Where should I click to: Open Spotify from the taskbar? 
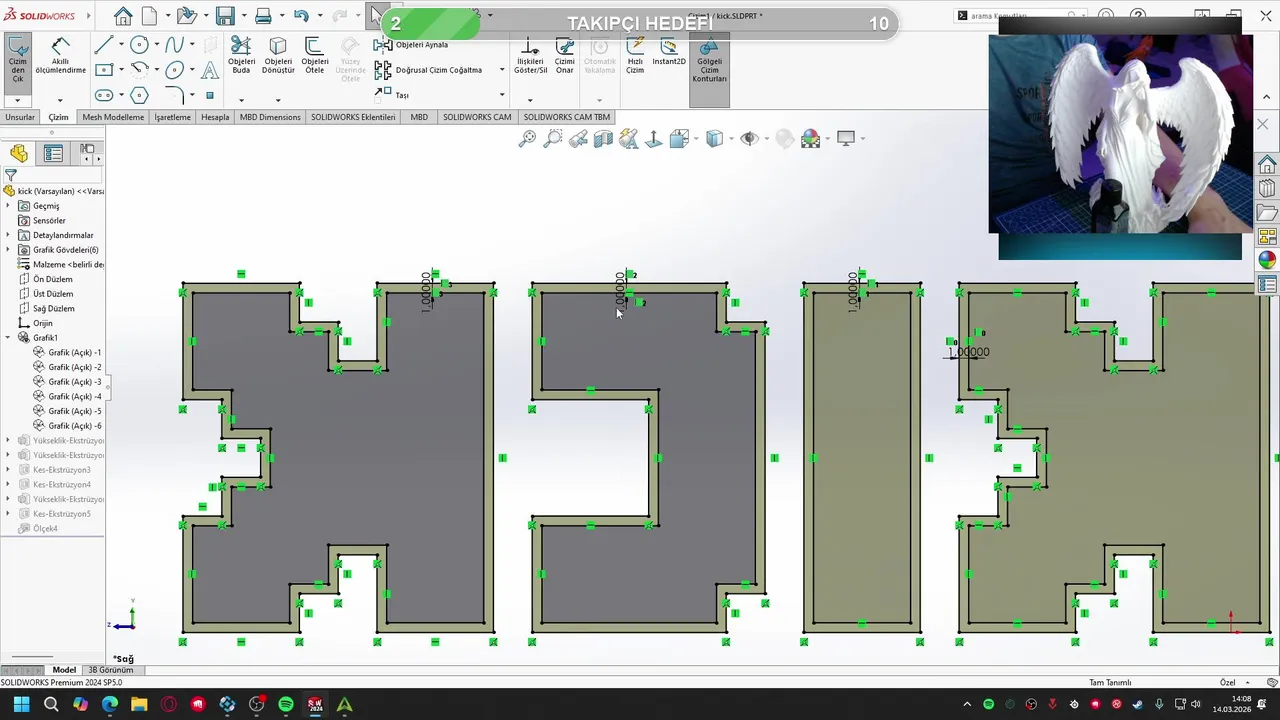coord(286,704)
